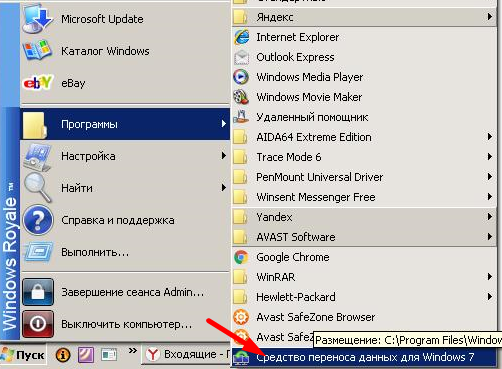
Task: Choose Выполнить... from the Start menu
Action: [x=125, y=252]
